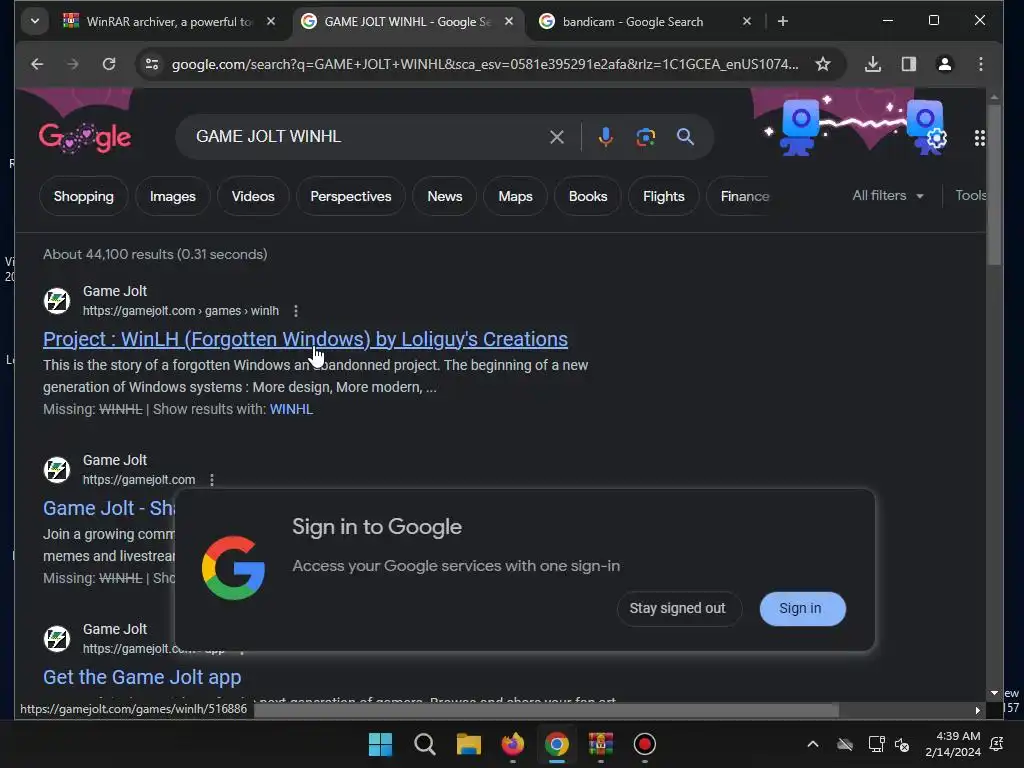
Task: Open Chrome profile icon
Action: click(944, 64)
